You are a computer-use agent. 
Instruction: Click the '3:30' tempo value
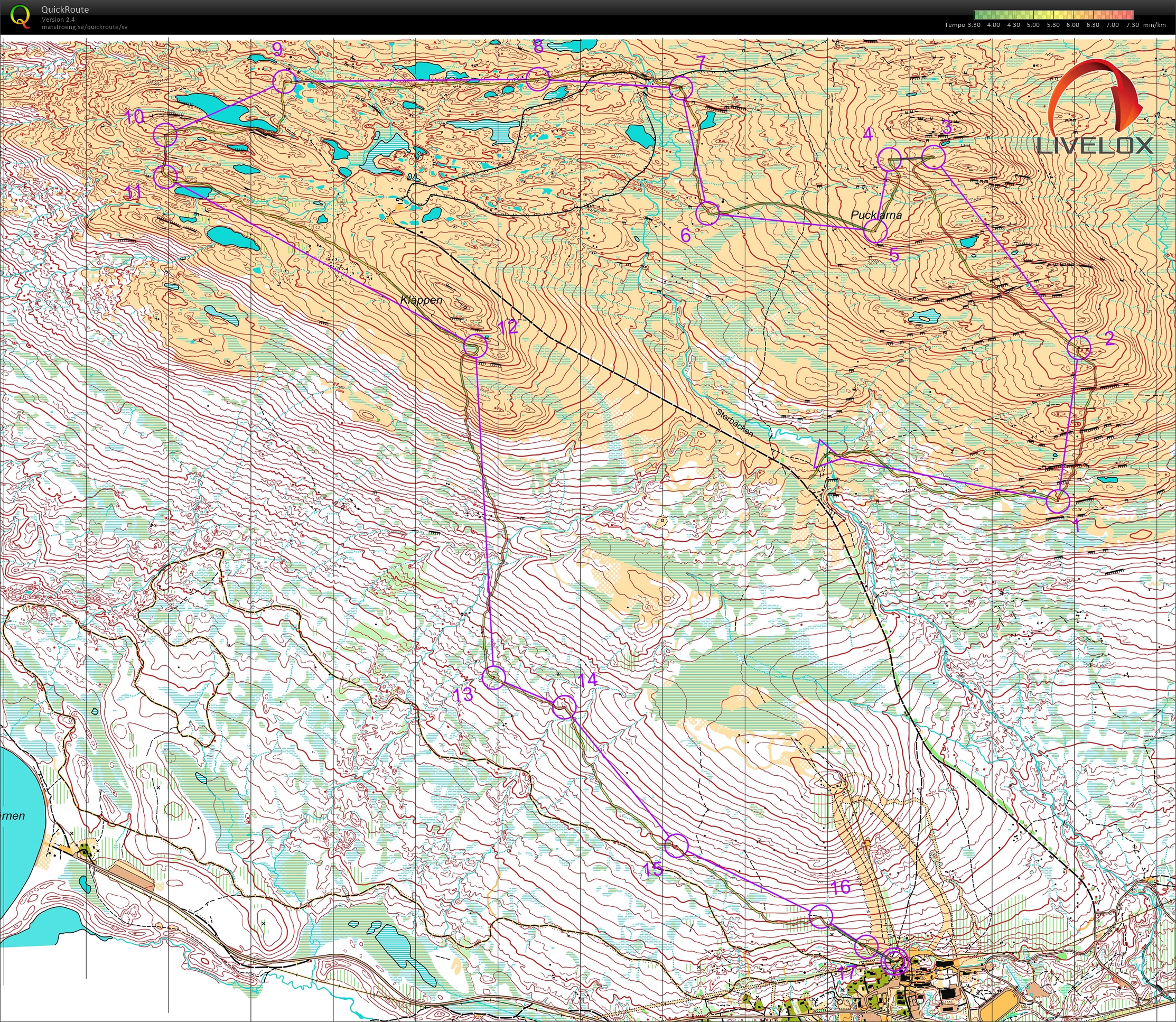974,25
